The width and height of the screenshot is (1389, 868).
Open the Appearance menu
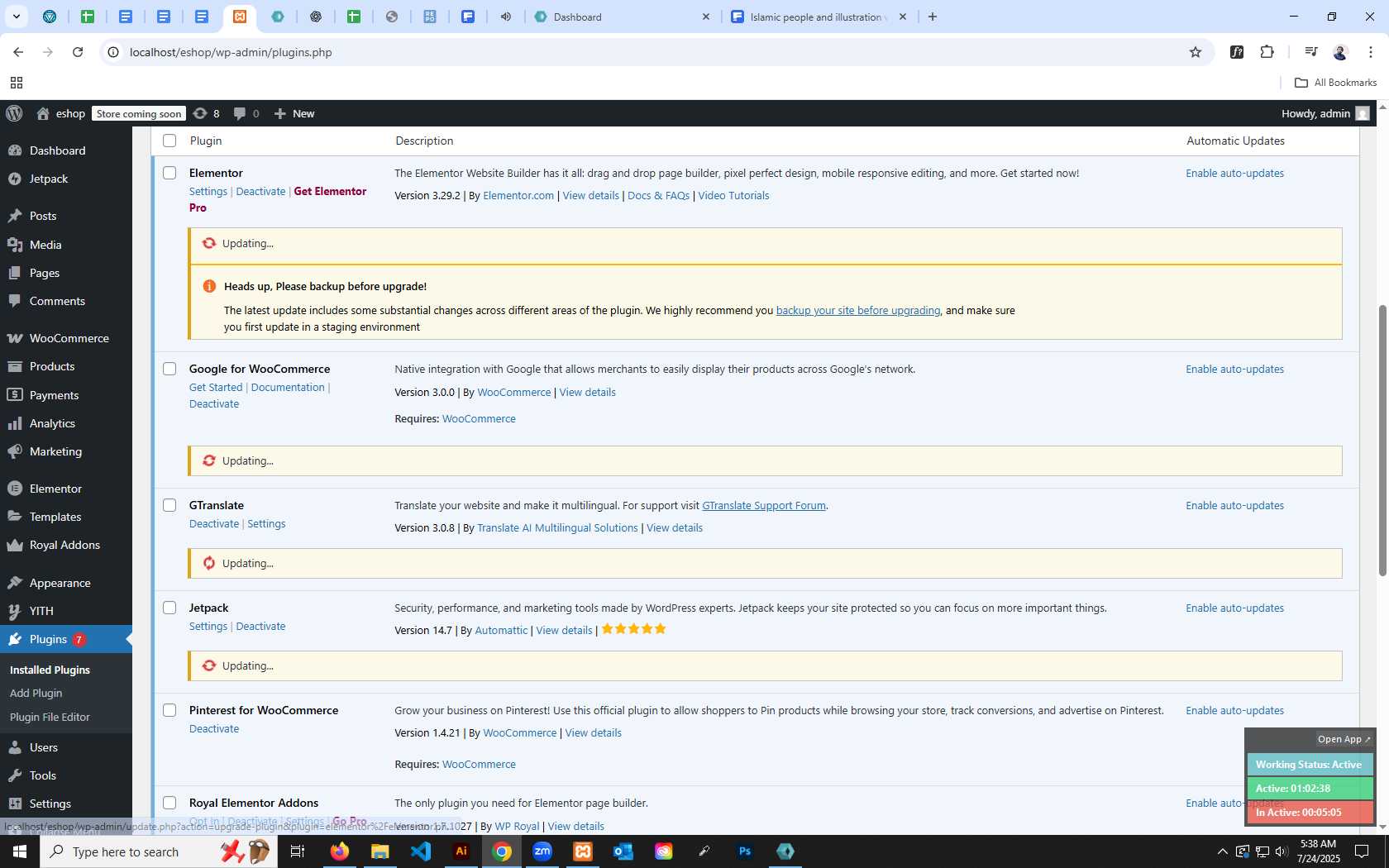point(60,583)
